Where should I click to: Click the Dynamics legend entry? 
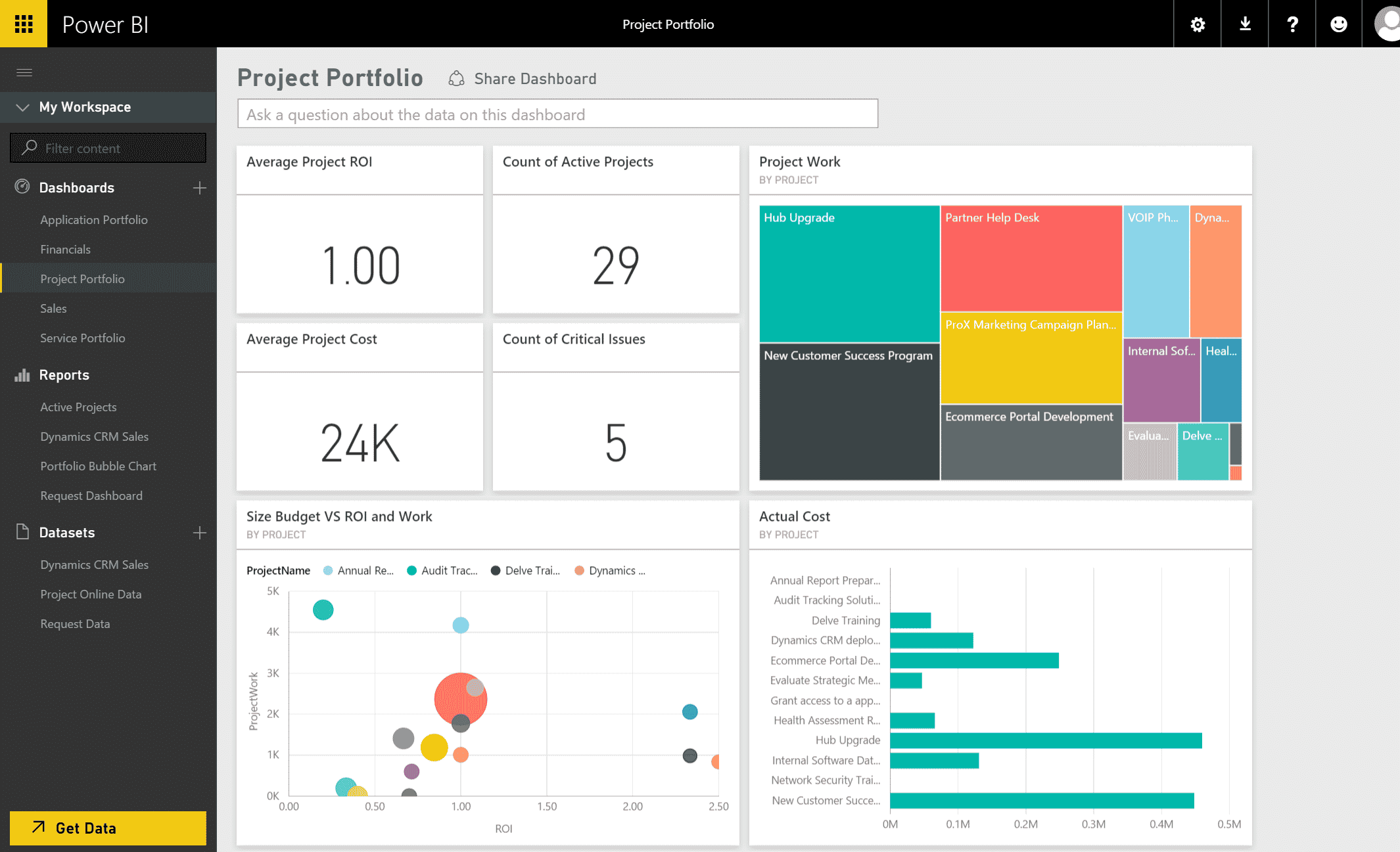point(610,570)
